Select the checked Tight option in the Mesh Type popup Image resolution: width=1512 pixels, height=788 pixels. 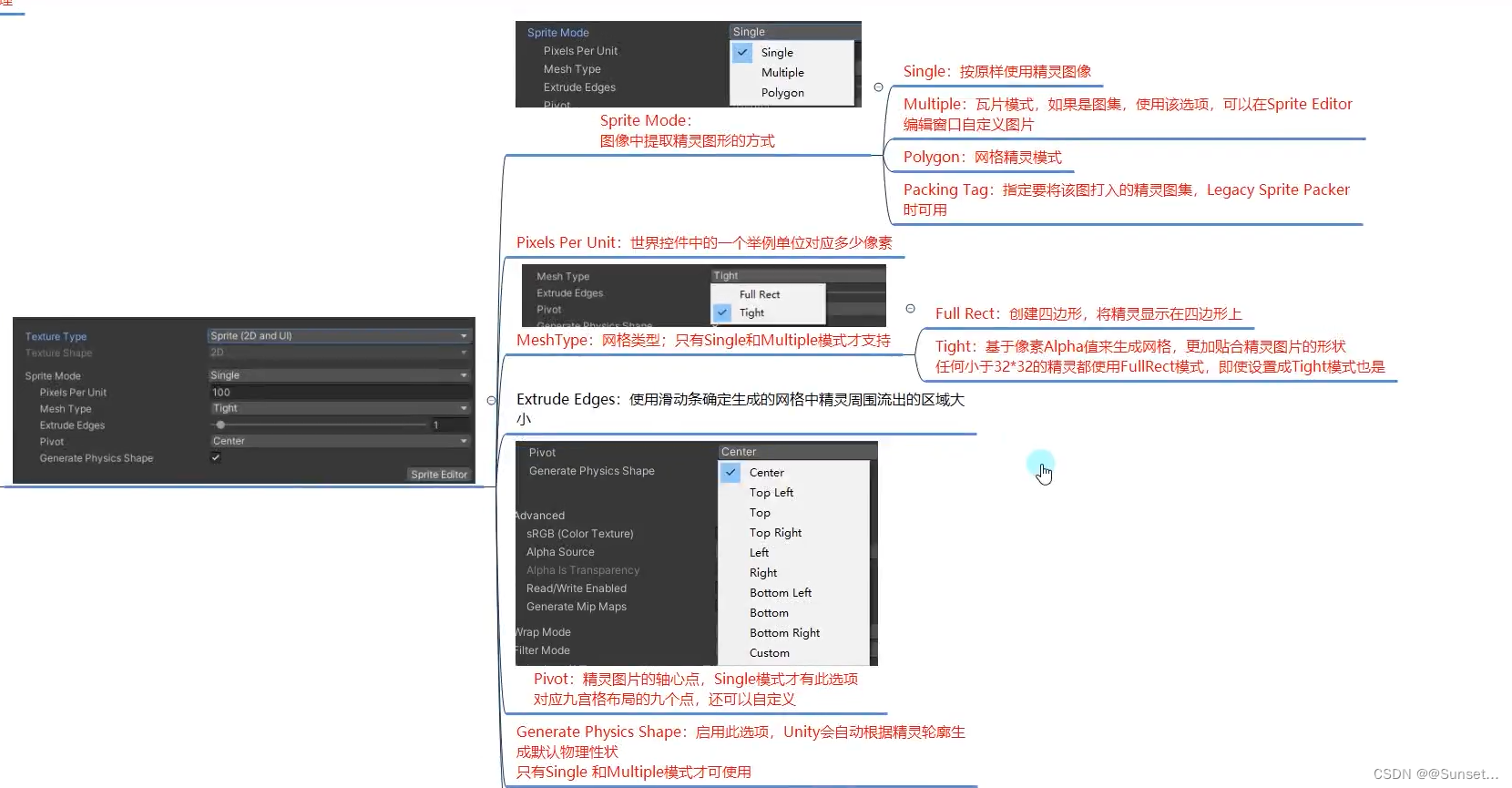coord(768,312)
